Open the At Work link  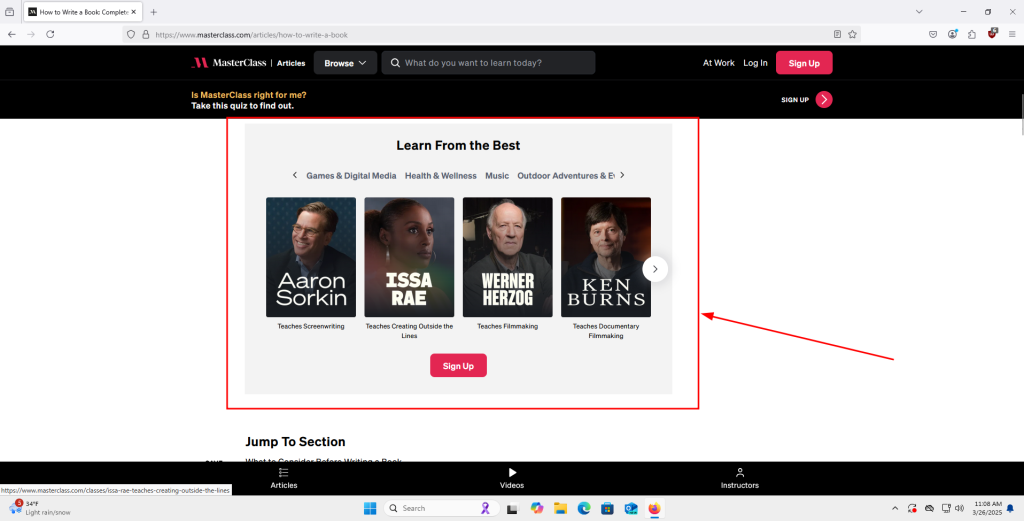tap(718, 63)
